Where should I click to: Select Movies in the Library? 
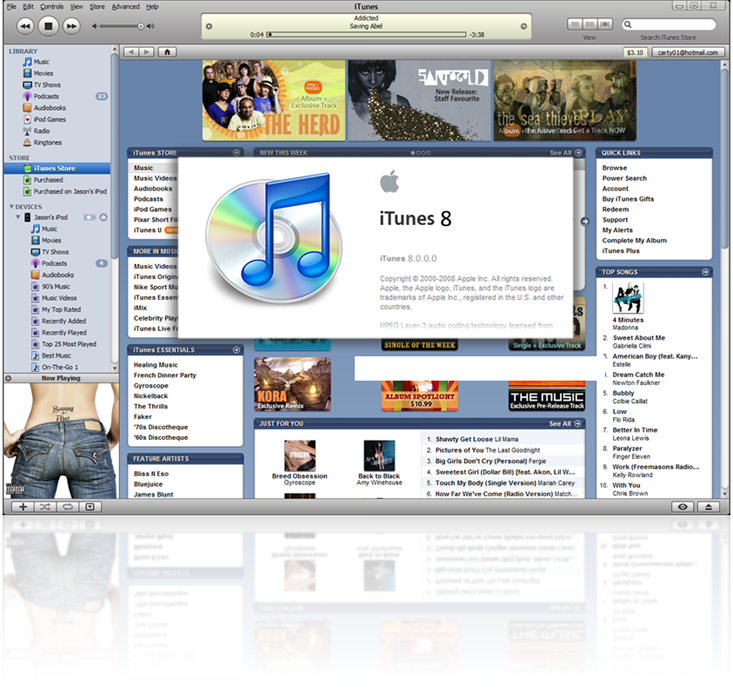coord(43,73)
